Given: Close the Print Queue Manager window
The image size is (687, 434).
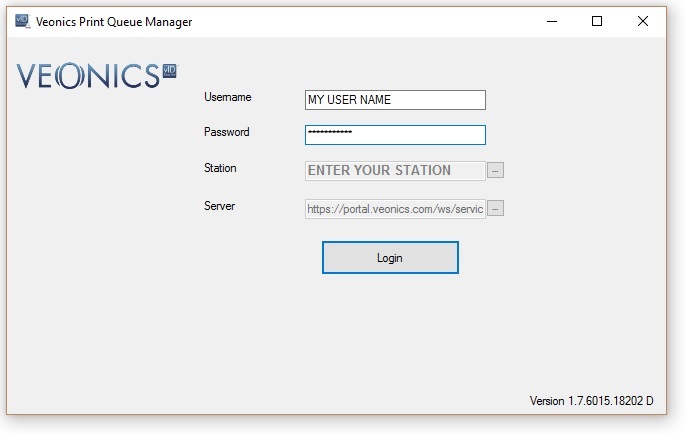Looking at the screenshot, I should 643,21.
